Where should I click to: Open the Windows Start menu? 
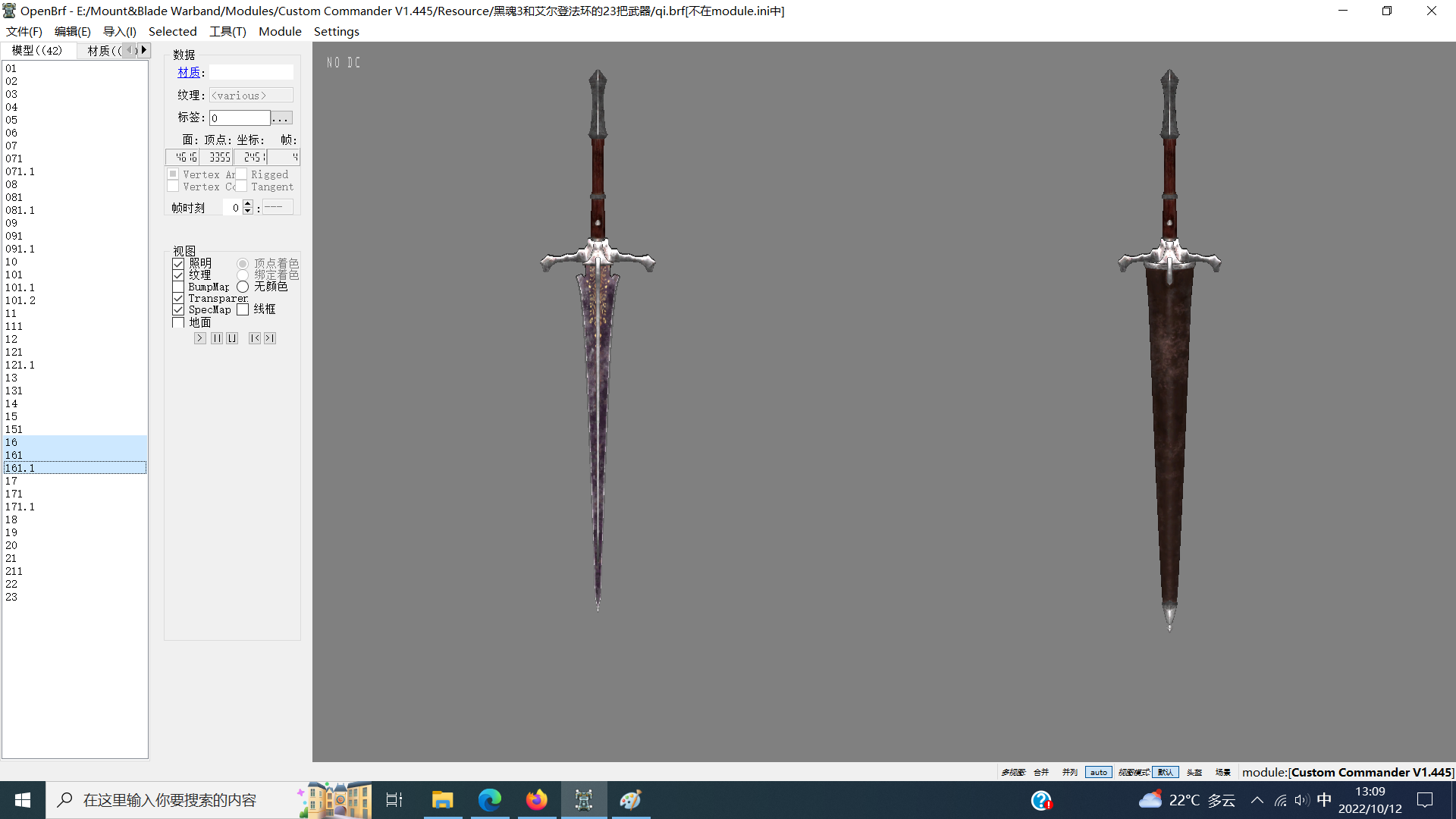click(x=23, y=800)
